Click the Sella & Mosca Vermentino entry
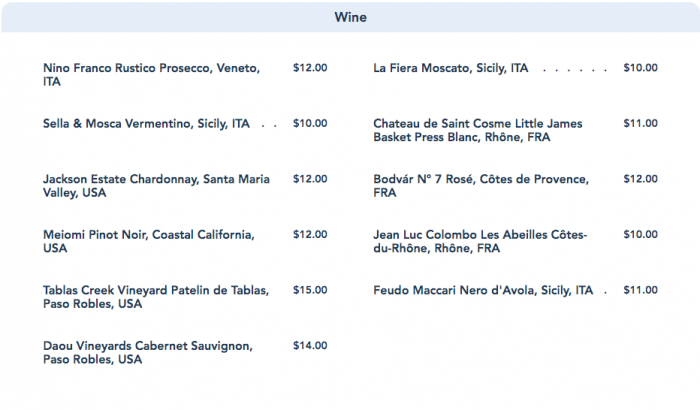This screenshot has height=410, width=700. (147, 124)
